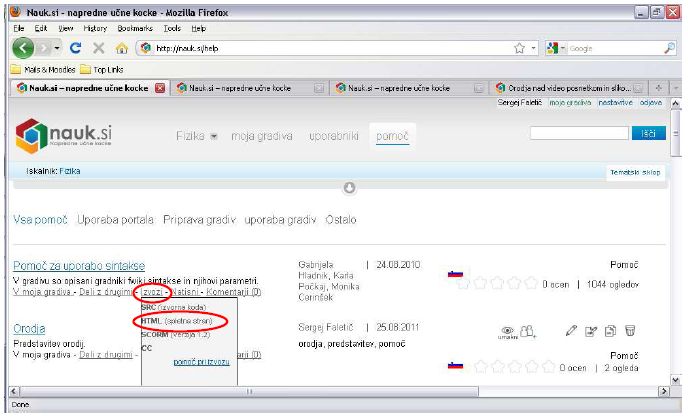Reload the page with the refresh icon
Viewport: 688px width, 417px height.
click(x=75, y=48)
